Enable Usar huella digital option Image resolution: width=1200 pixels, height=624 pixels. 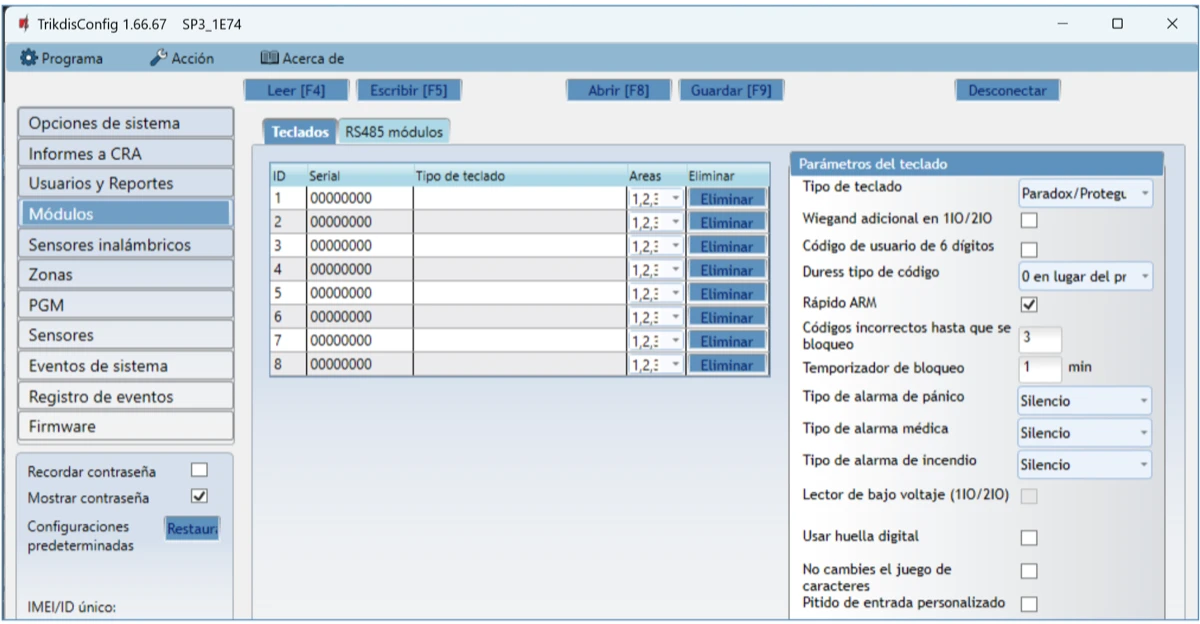(x=1029, y=538)
